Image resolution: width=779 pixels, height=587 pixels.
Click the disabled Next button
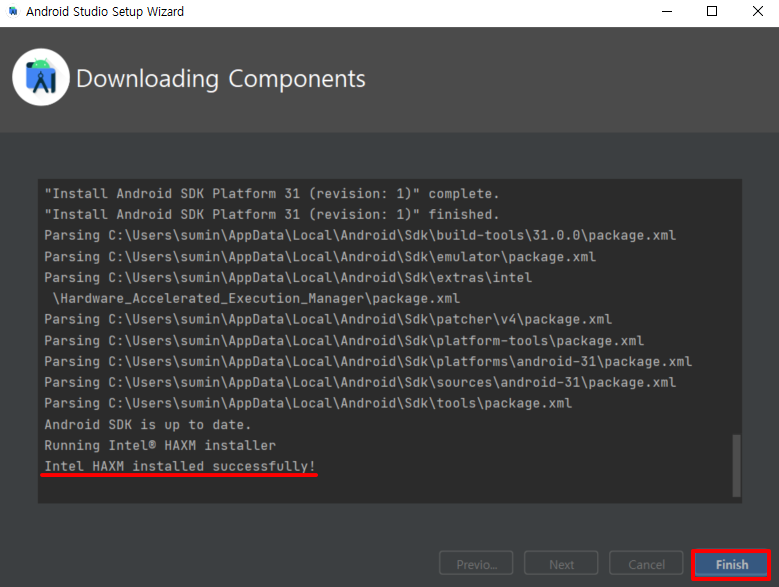click(561, 564)
